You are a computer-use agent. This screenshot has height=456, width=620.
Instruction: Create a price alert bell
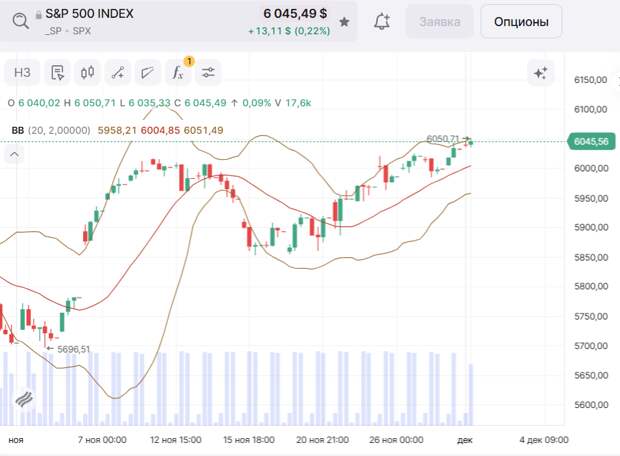pyautogui.click(x=382, y=21)
